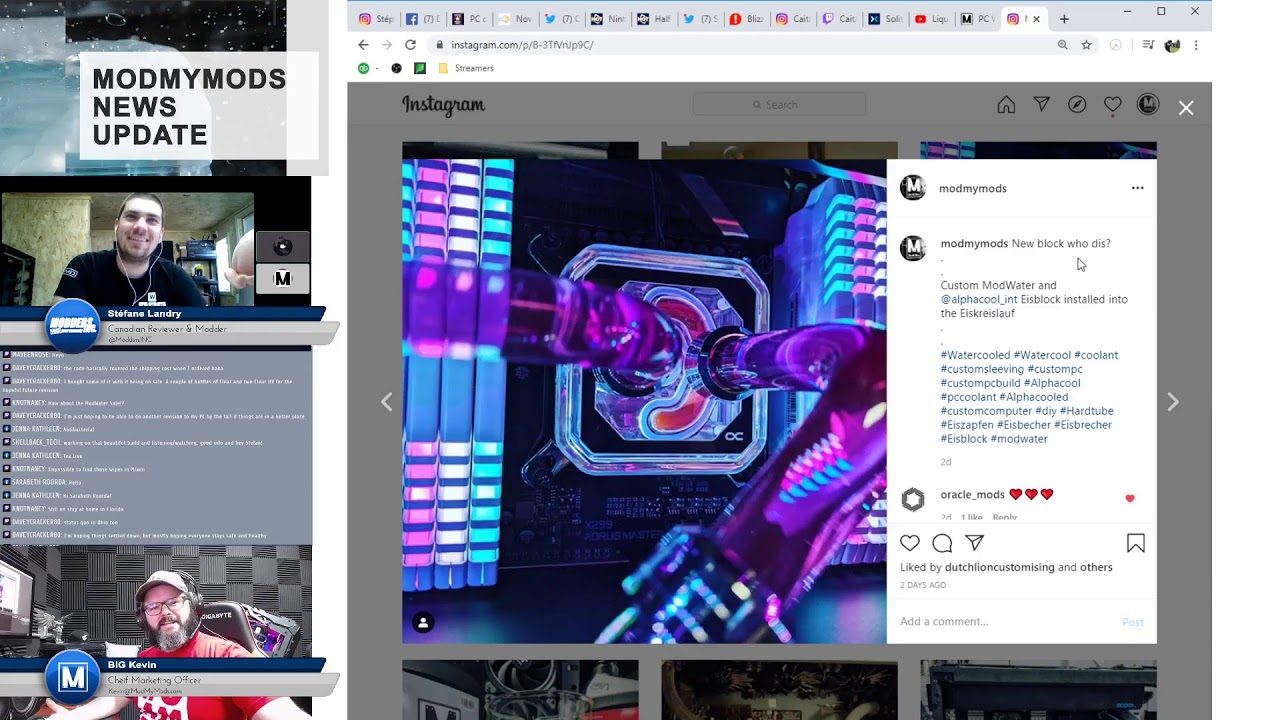Click the Post comment button
This screenshot has width=1280, height=720.
click(1133, 622)
